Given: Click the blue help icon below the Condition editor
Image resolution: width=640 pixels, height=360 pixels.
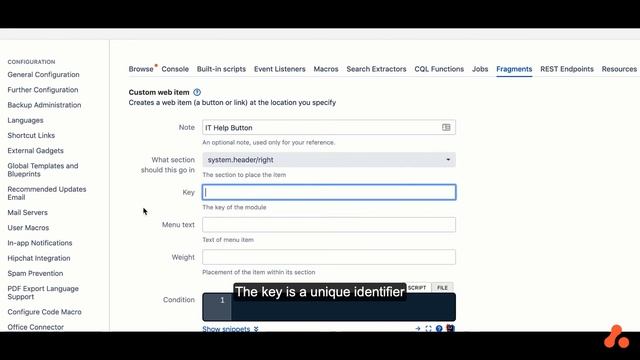Looking at the screenshot, I should (x=439, y=329).
